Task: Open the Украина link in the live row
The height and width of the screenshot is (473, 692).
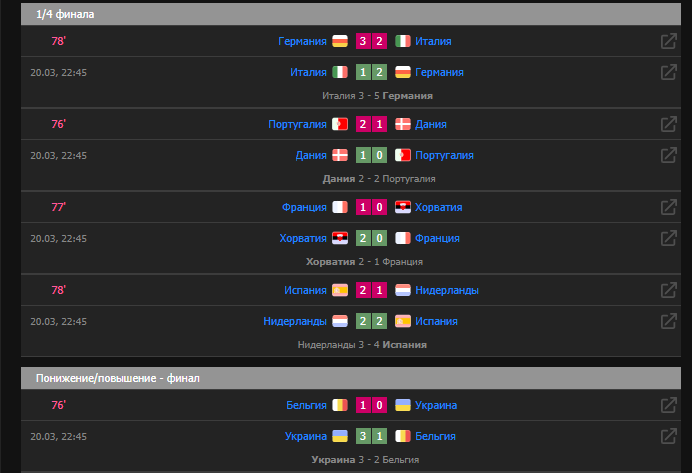Action: pos(436,405)
